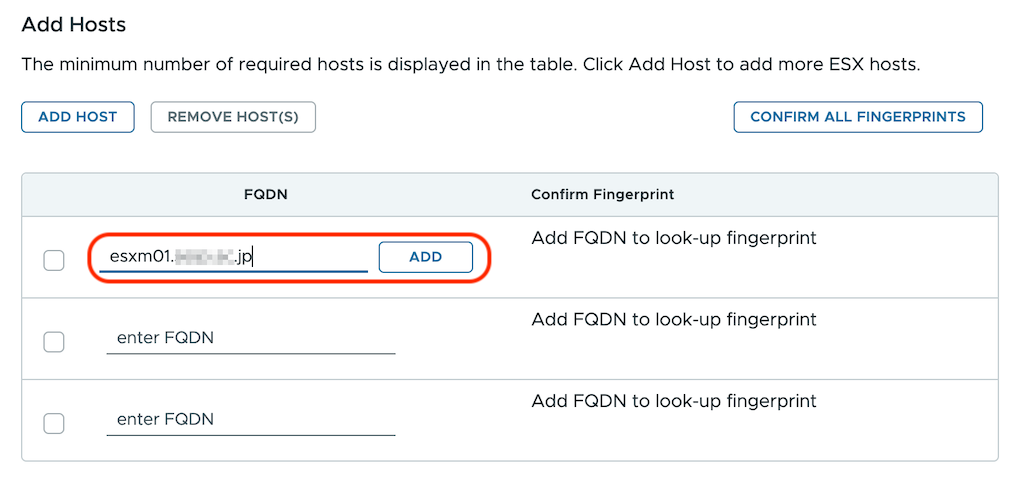Click the third row's 'enter FQDN' field

(250, 419)
